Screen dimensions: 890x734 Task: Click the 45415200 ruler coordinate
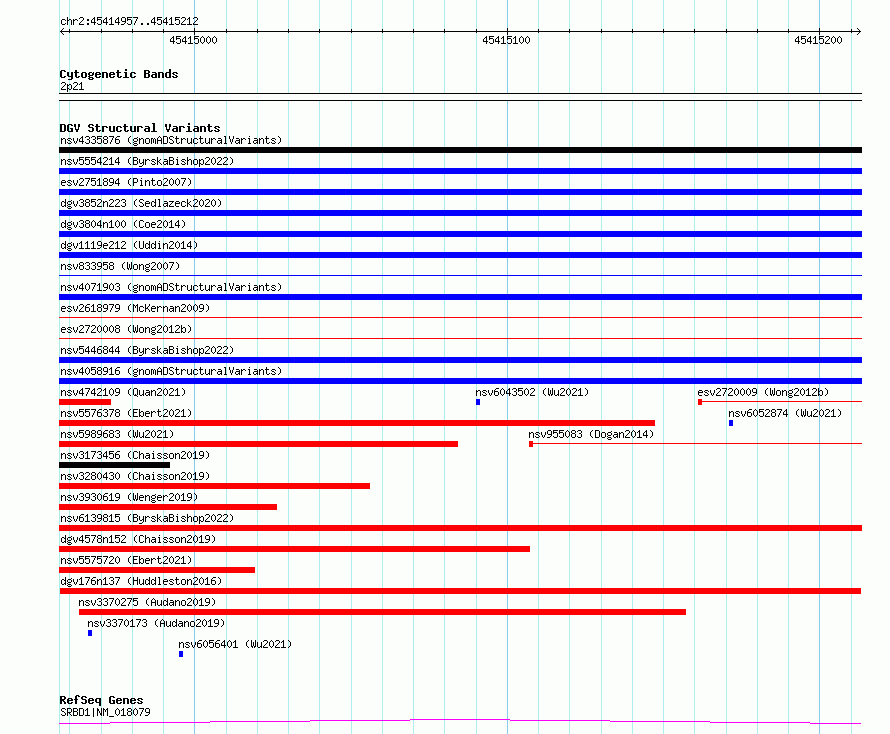pos(818,40)
